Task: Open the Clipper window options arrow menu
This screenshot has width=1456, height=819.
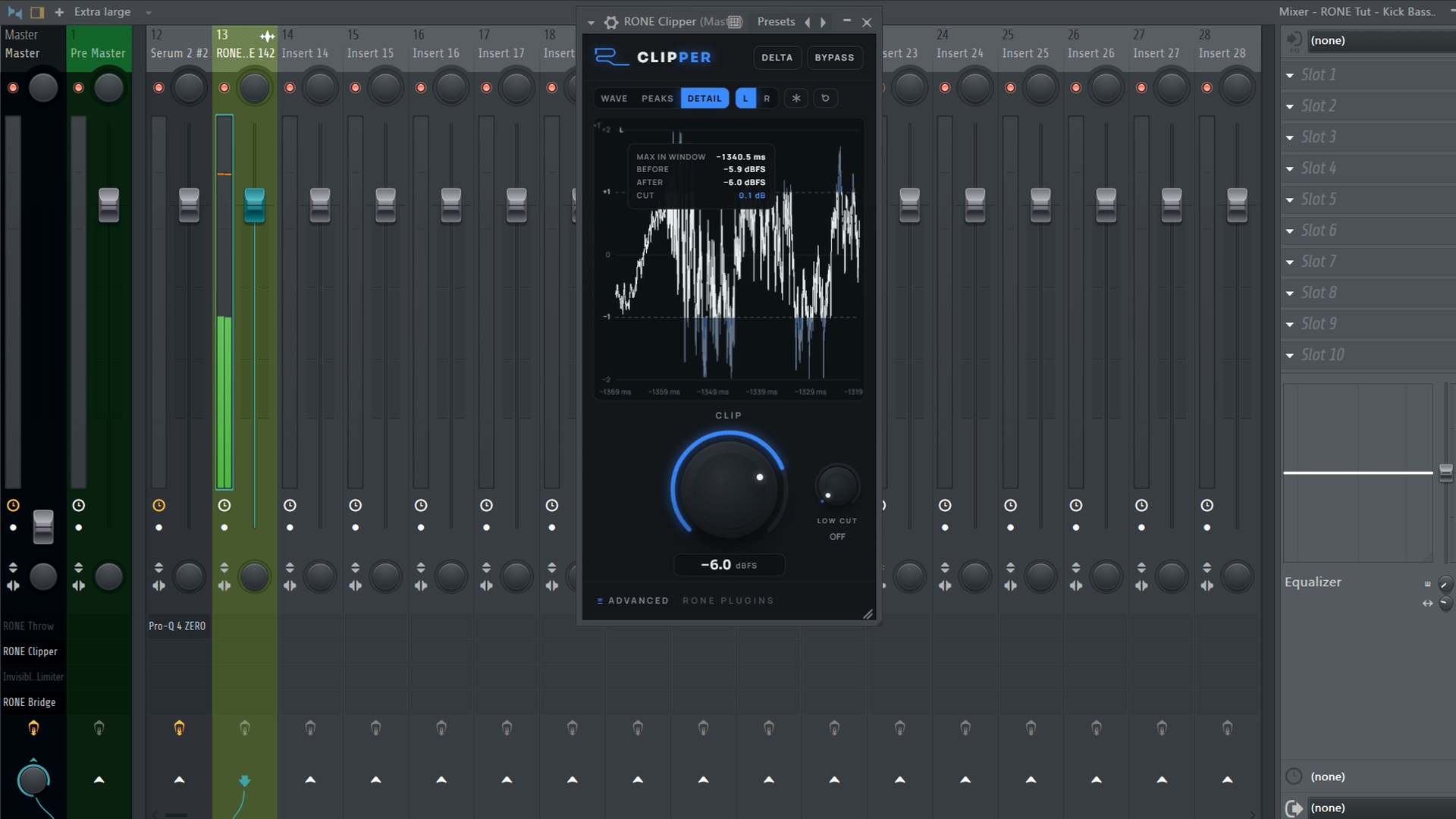Action: 591,23
